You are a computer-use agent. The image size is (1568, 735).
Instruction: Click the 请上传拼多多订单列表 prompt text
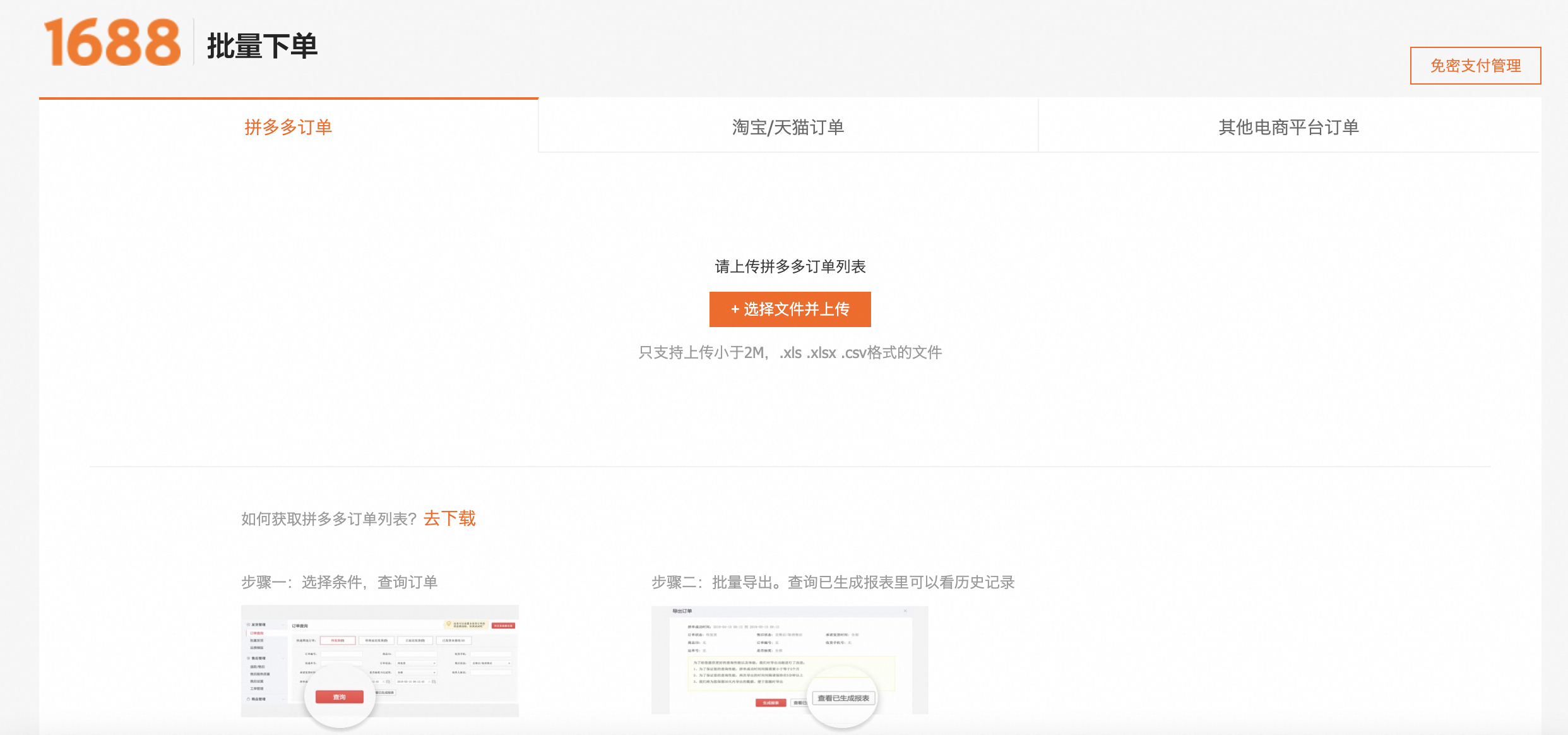790,266
